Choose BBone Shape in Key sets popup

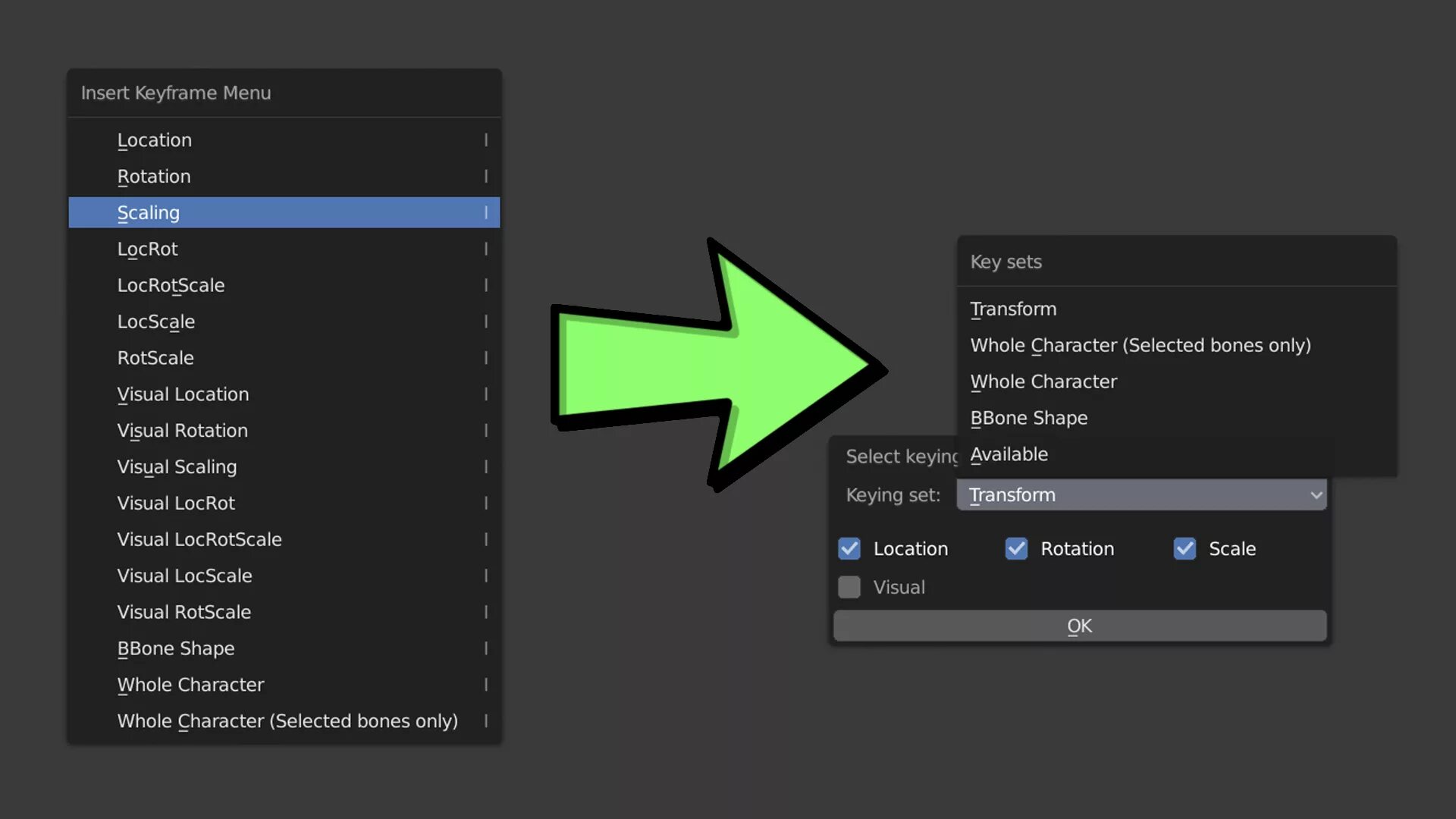click(1028, 418)
